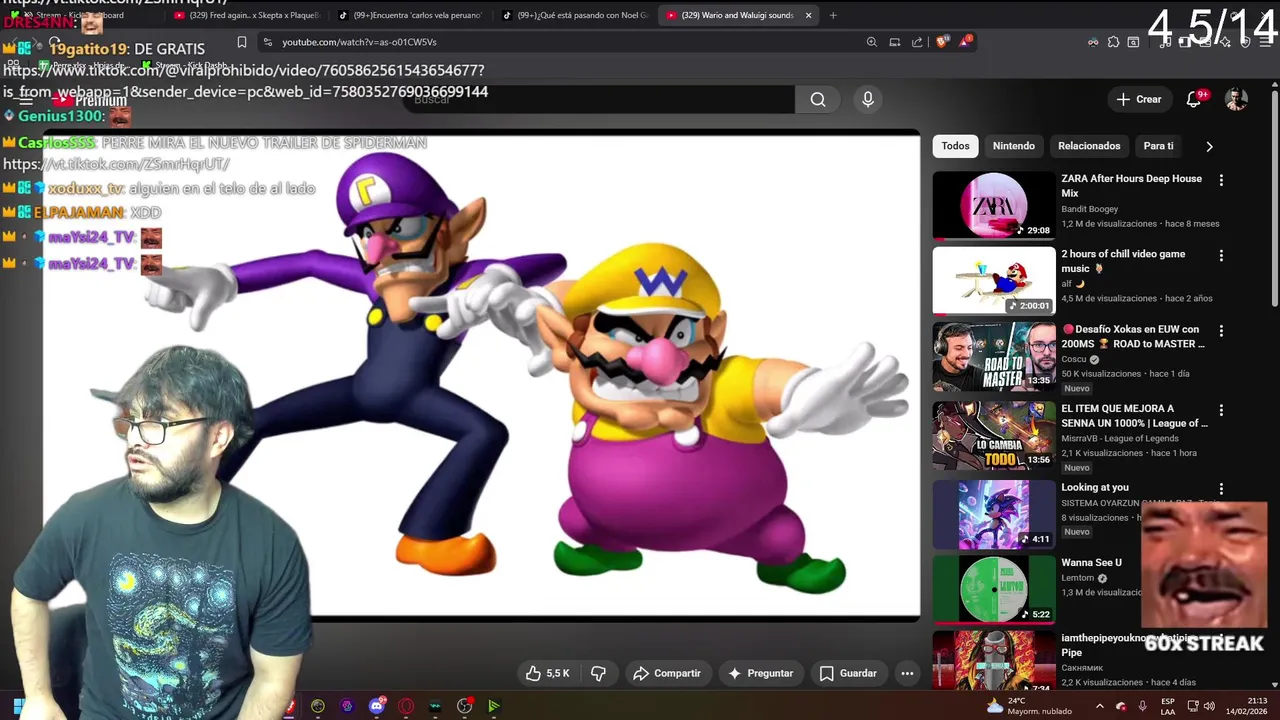
Task: Open green play-arrow app on taskbar
Action: coord(493,706)
